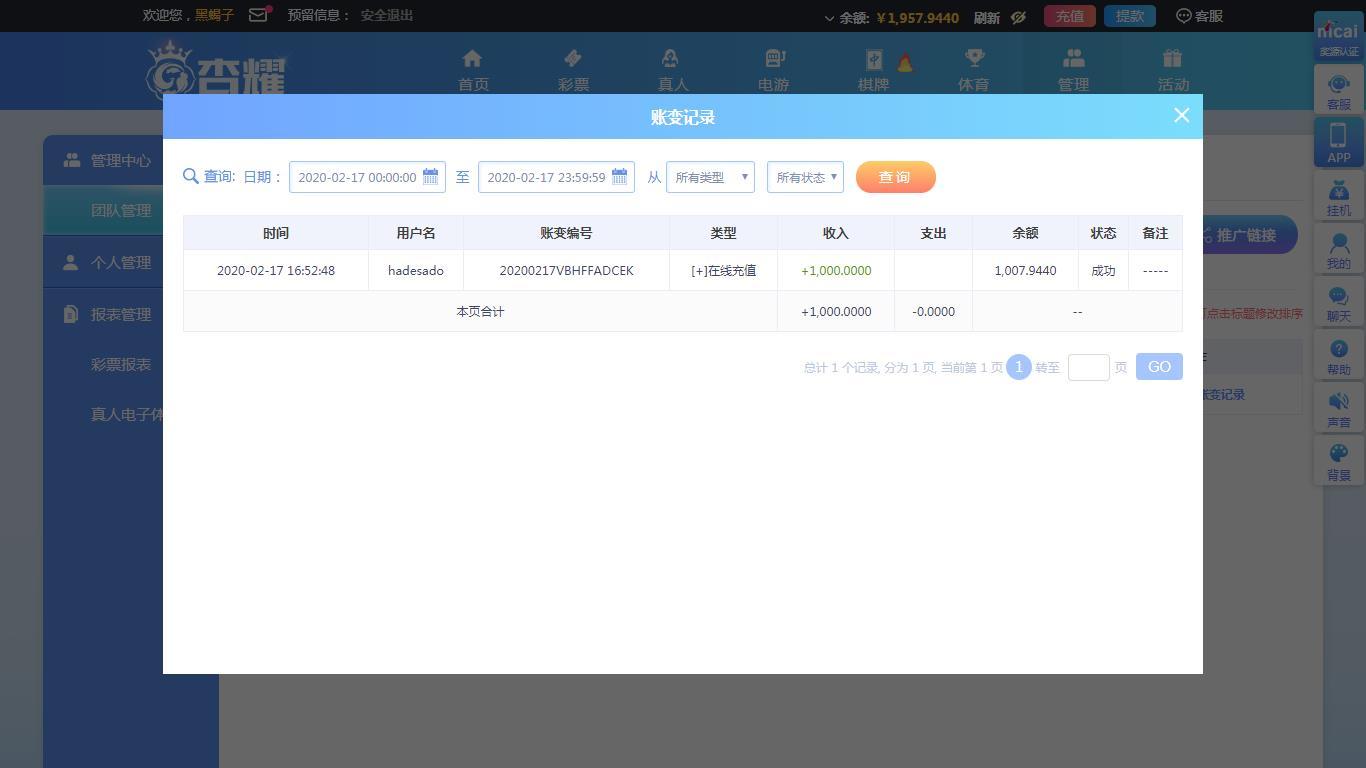Click nicai logo in right floating panel
This screenshot has height=768, width=1366.
coord(1338,37)
